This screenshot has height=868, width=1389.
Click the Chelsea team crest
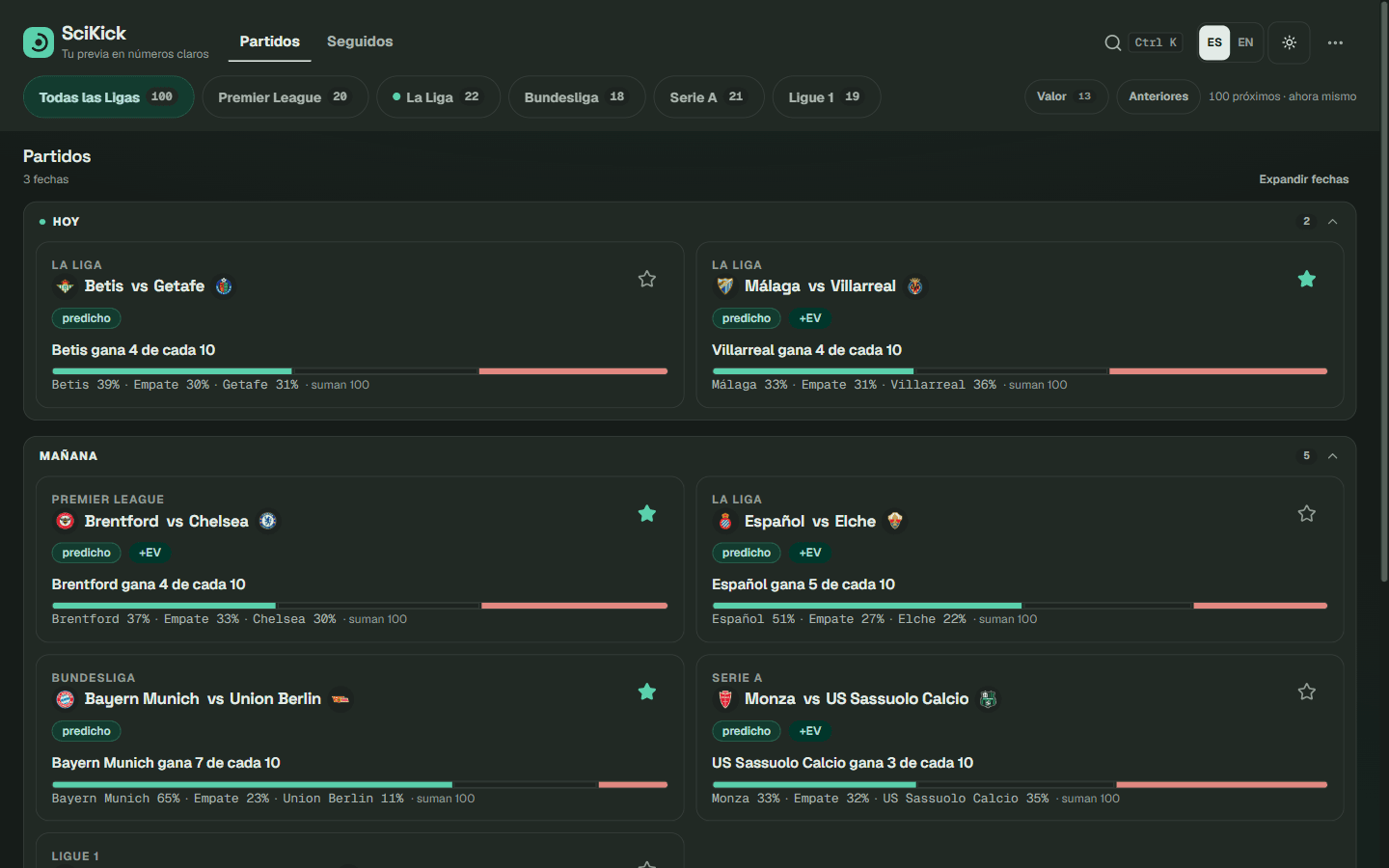click(x=268, y=521)
